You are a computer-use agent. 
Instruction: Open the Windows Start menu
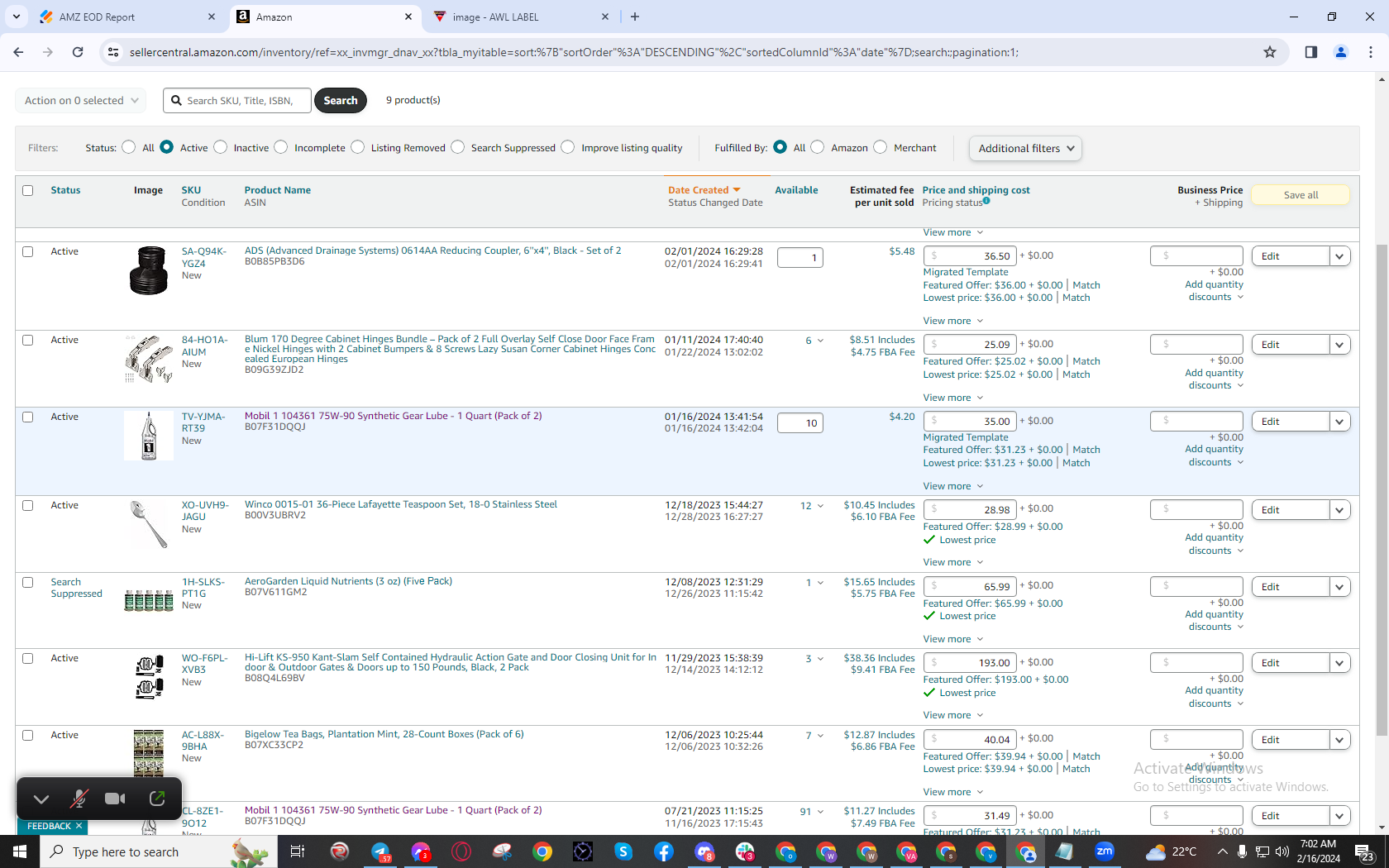coord(20,851)
